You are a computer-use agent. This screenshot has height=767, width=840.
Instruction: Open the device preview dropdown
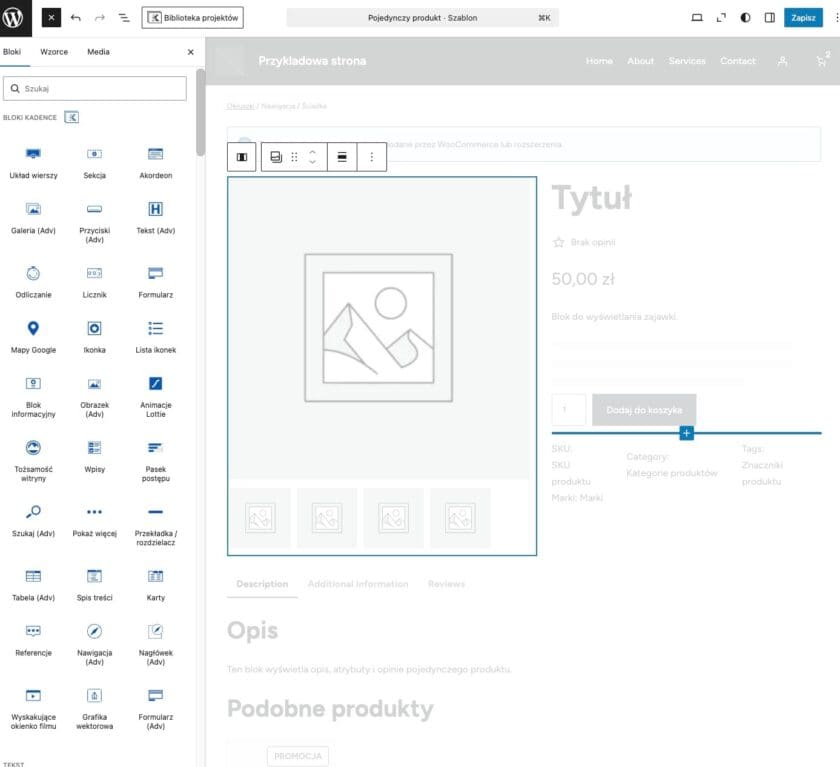pos(697,18)
